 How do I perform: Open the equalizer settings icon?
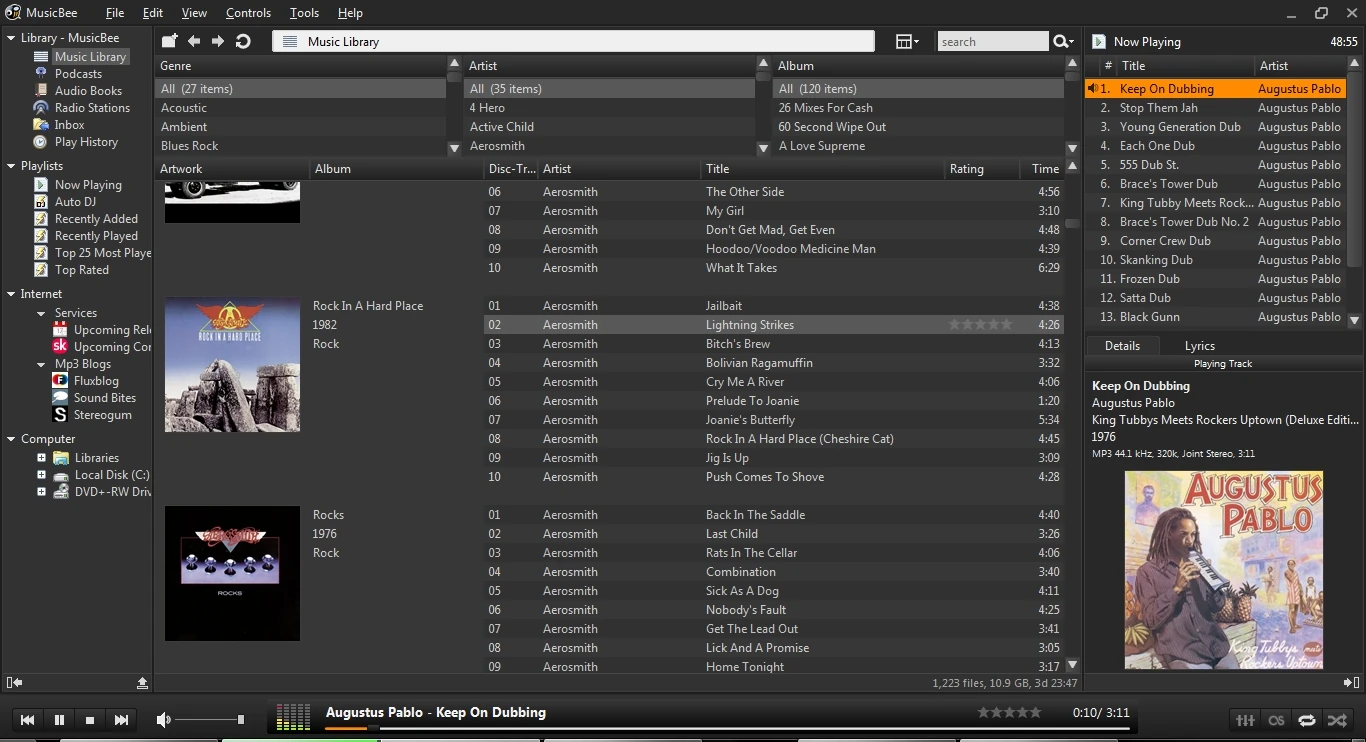click(x=1245, y=720)
